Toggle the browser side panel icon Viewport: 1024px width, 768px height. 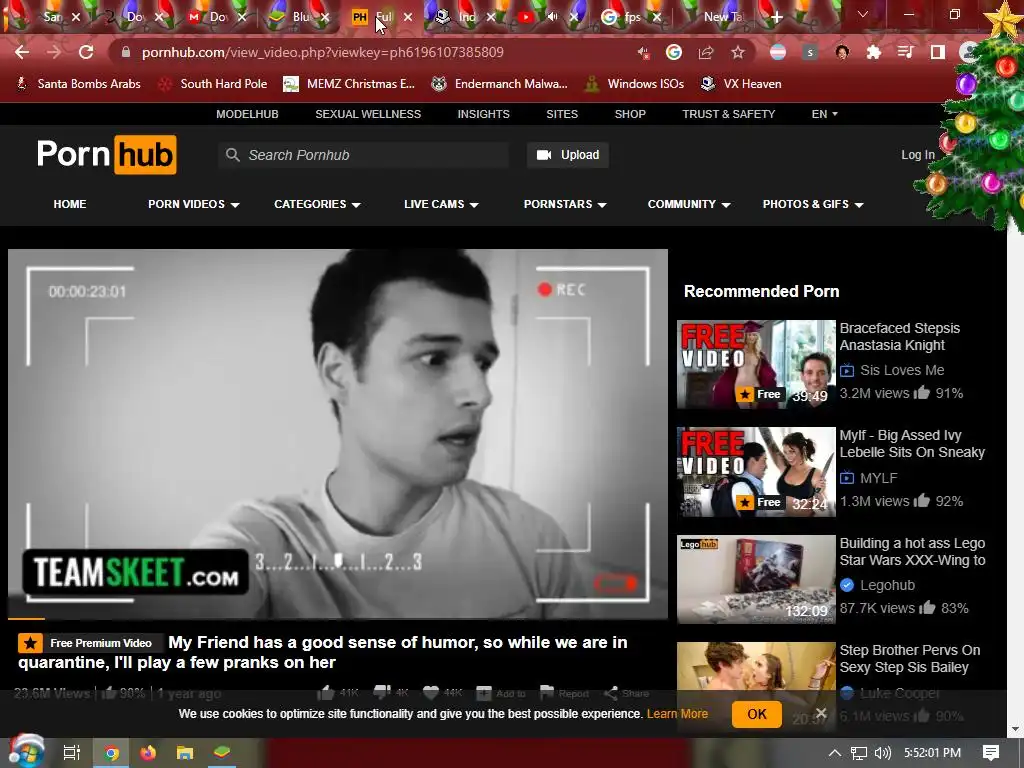click(938, 52)
